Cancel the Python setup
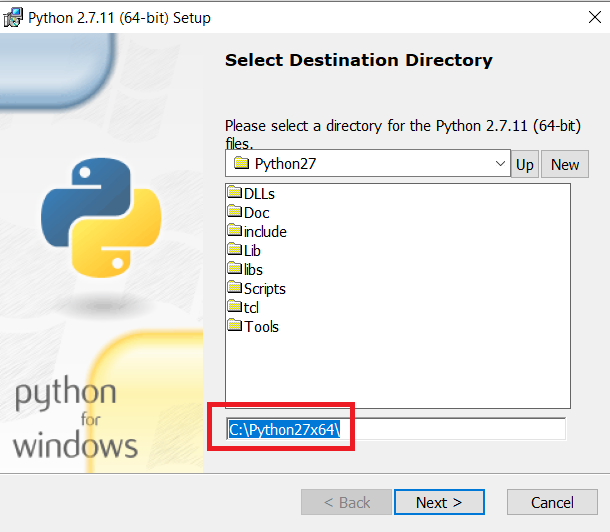Image resolution: width=610 pixels, height=532 pixels. 552,502
